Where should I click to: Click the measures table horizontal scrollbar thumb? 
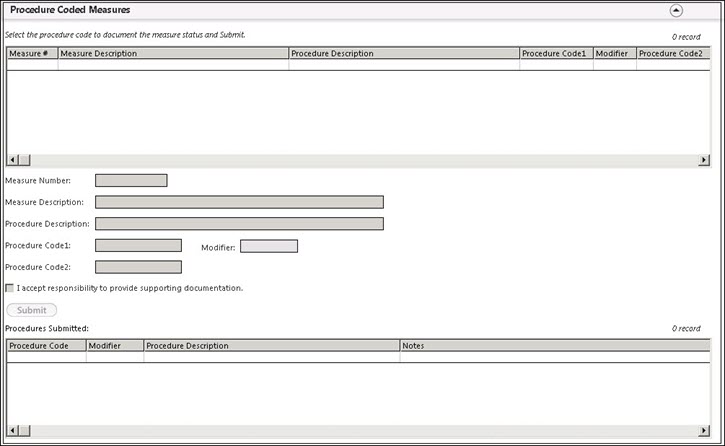coord(25,160)
